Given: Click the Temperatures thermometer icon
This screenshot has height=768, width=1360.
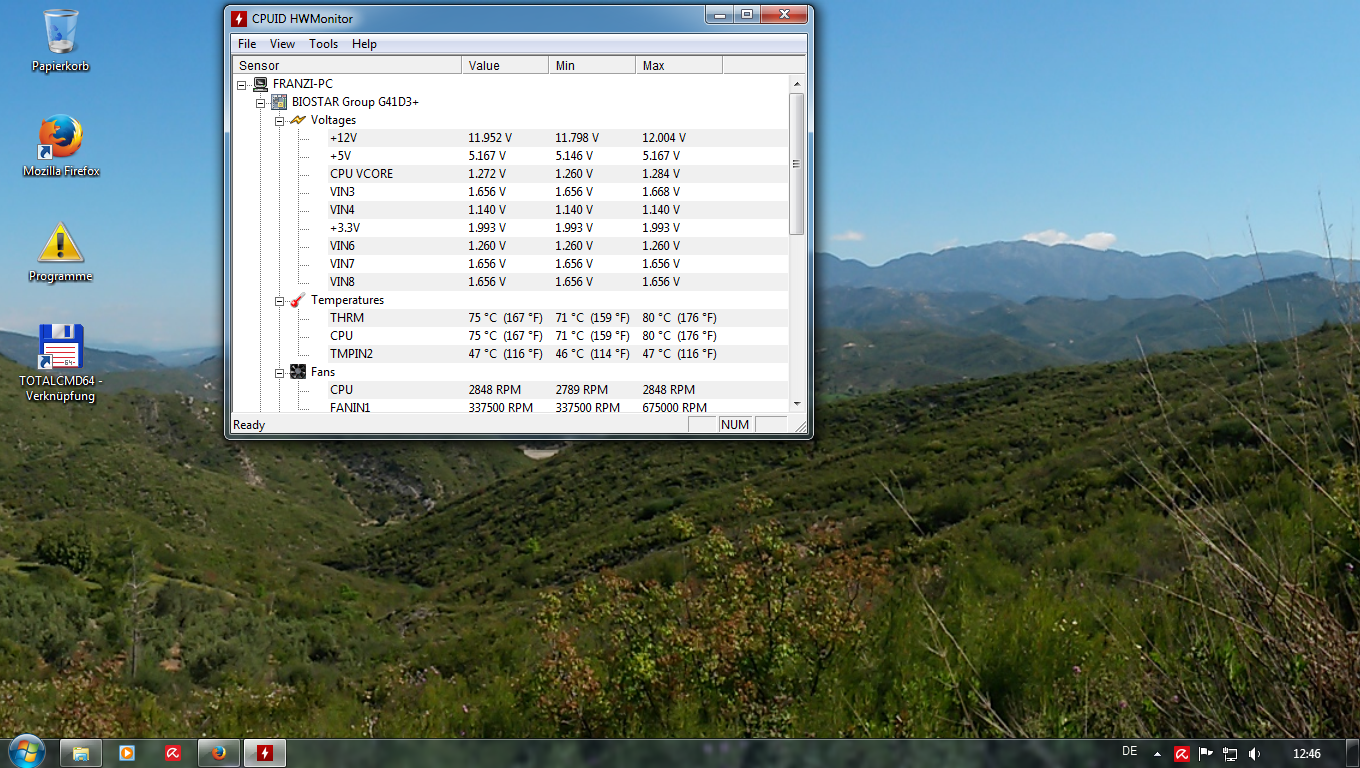Looking at the screenshot, I should coord(297,300).
